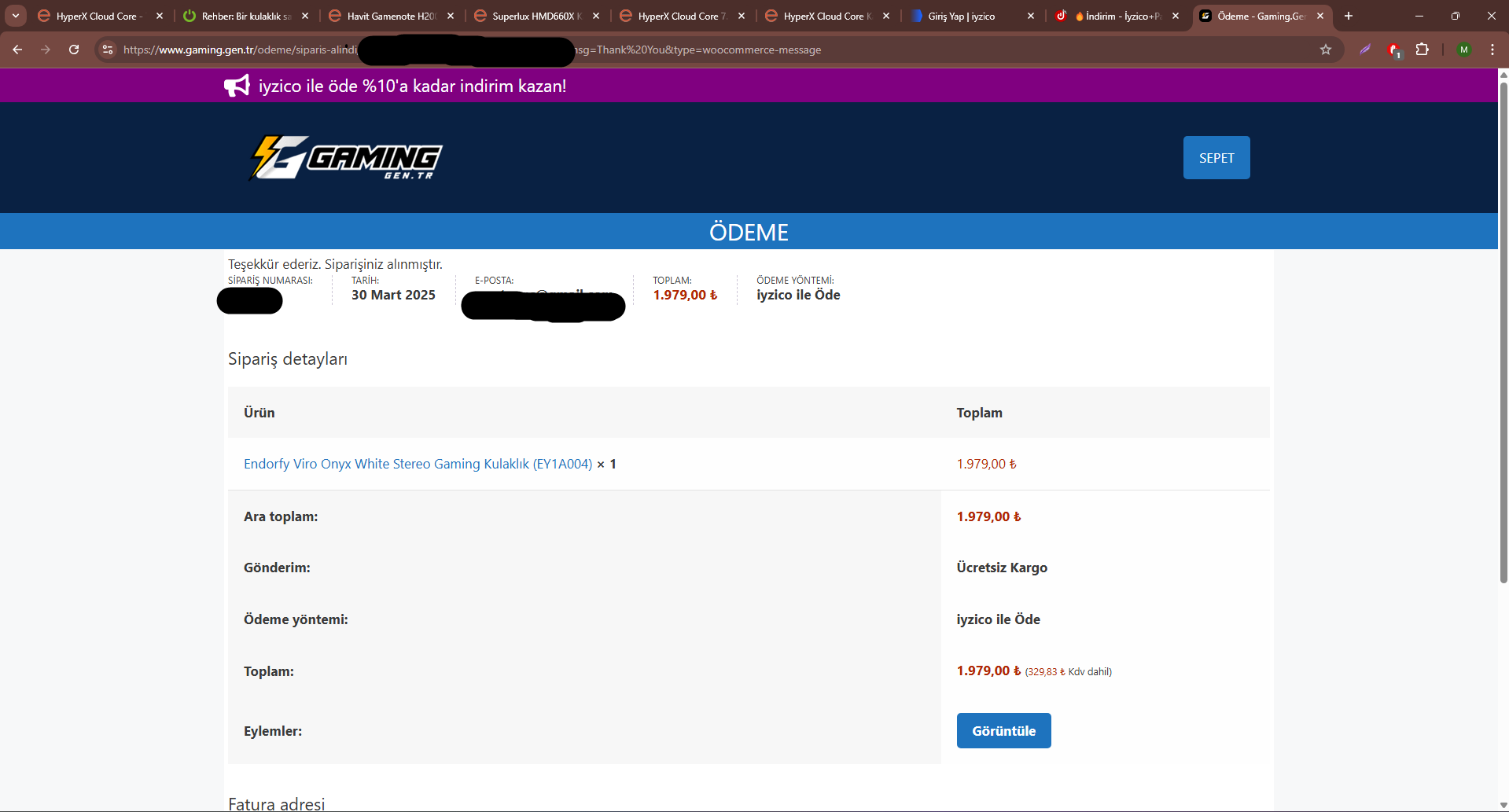Open the Extensions puzzle icon
Image resolution: width=1509 pixels, height=812 pixels.
point(1422,50)
